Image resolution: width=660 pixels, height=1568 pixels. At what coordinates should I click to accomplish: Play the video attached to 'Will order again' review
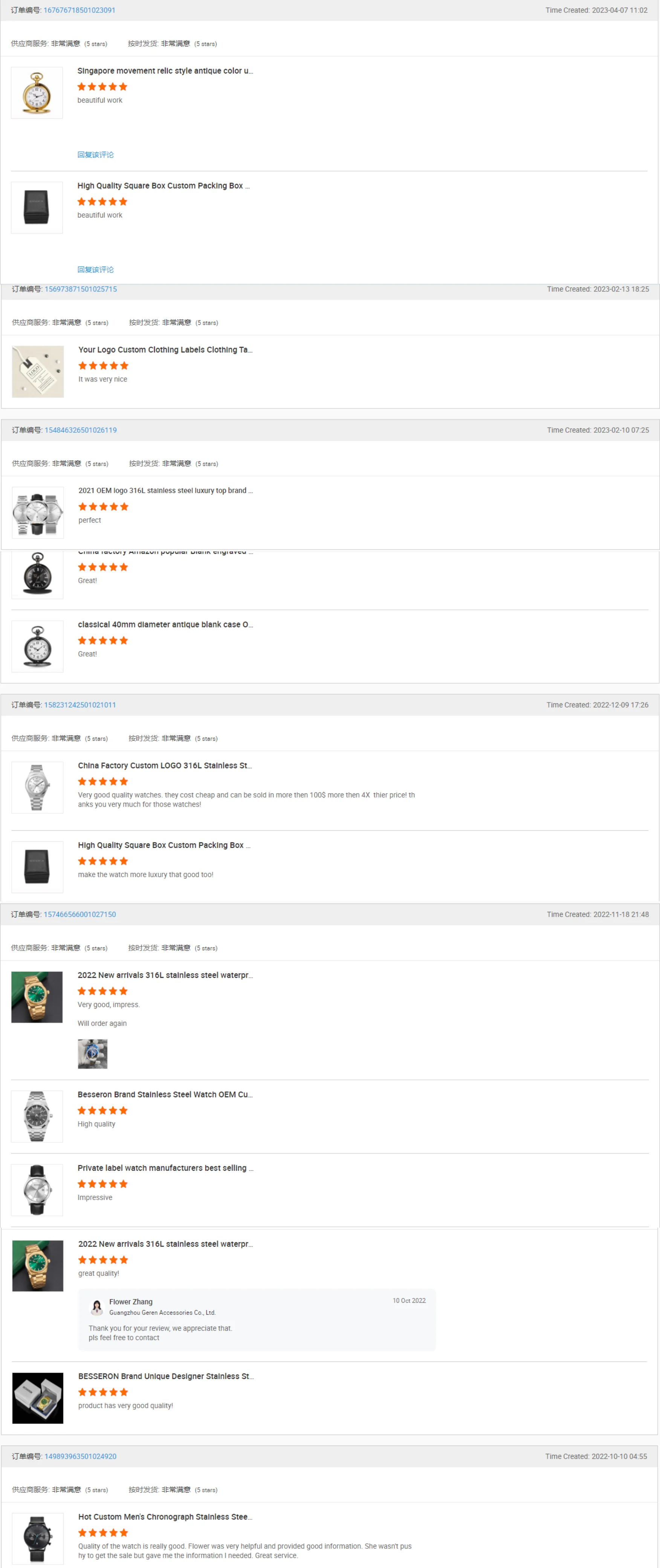(x=92, y=1053)
